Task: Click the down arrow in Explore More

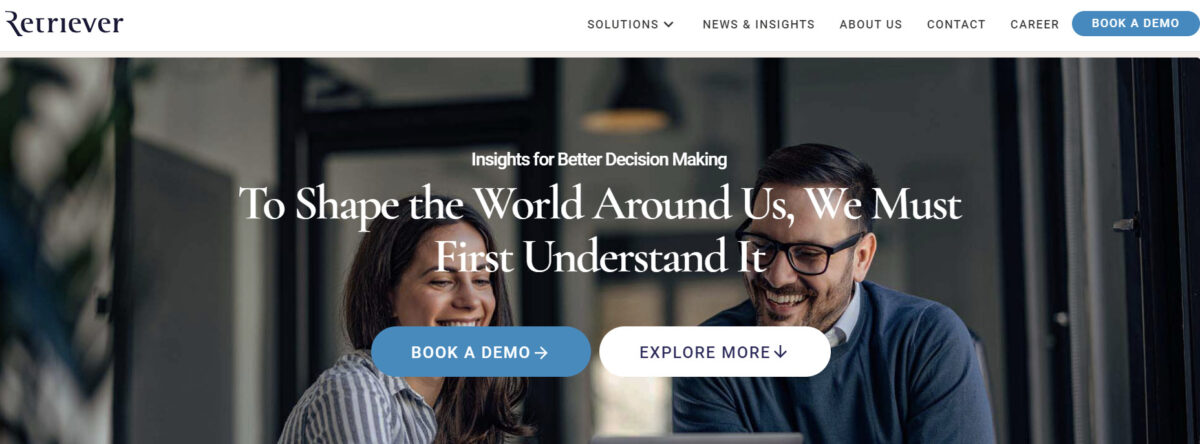Action: click(781, 352)
